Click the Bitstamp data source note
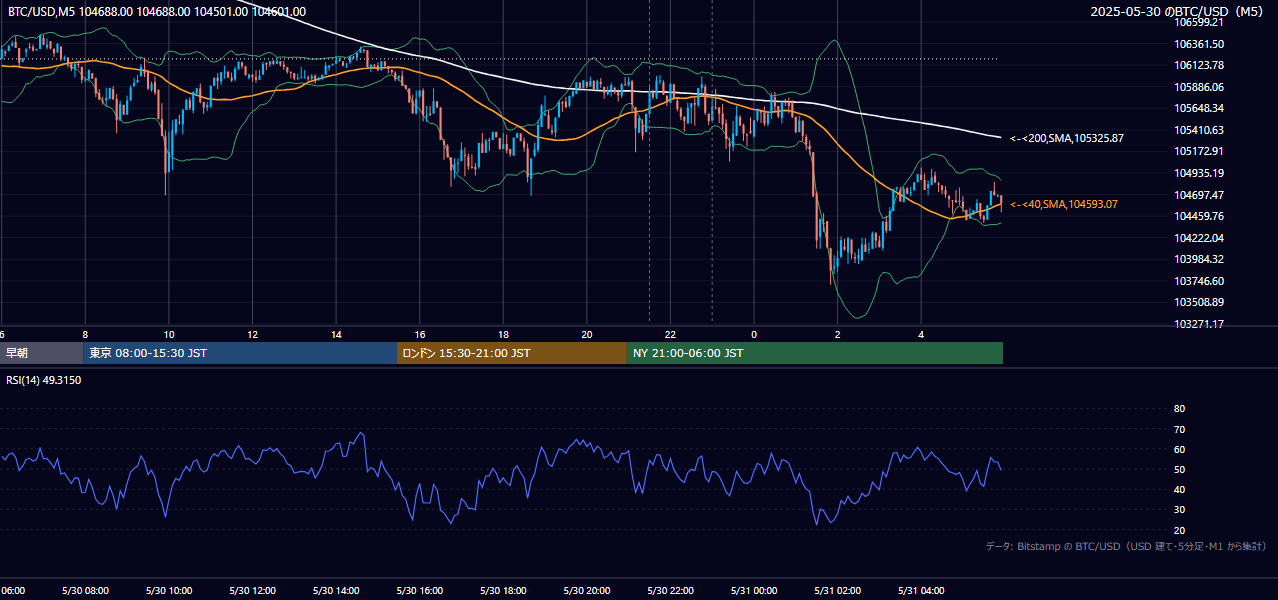 click(1126, 546)
